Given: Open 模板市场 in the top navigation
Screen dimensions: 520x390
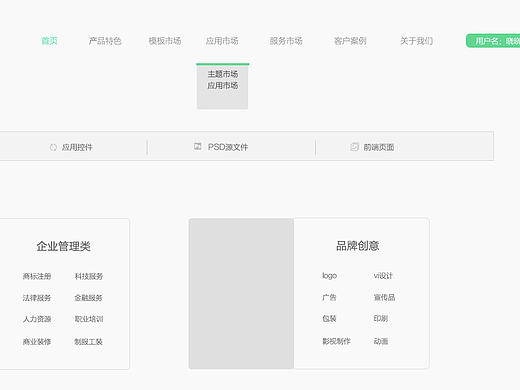Looking at the screenshot, I should [x=165, y=41].
